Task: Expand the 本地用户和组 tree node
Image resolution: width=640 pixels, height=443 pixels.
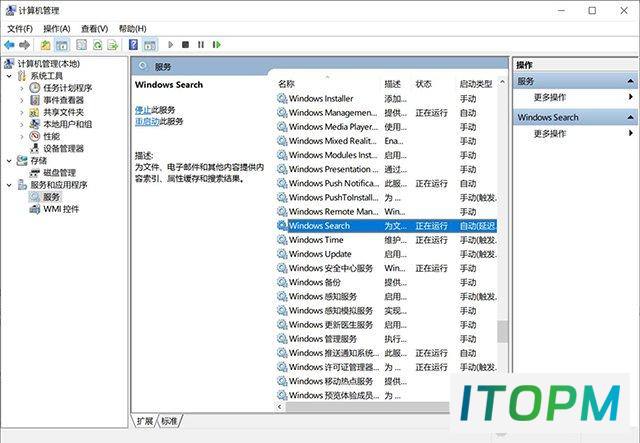Action: pyautogui.click(x=22, y=125)
